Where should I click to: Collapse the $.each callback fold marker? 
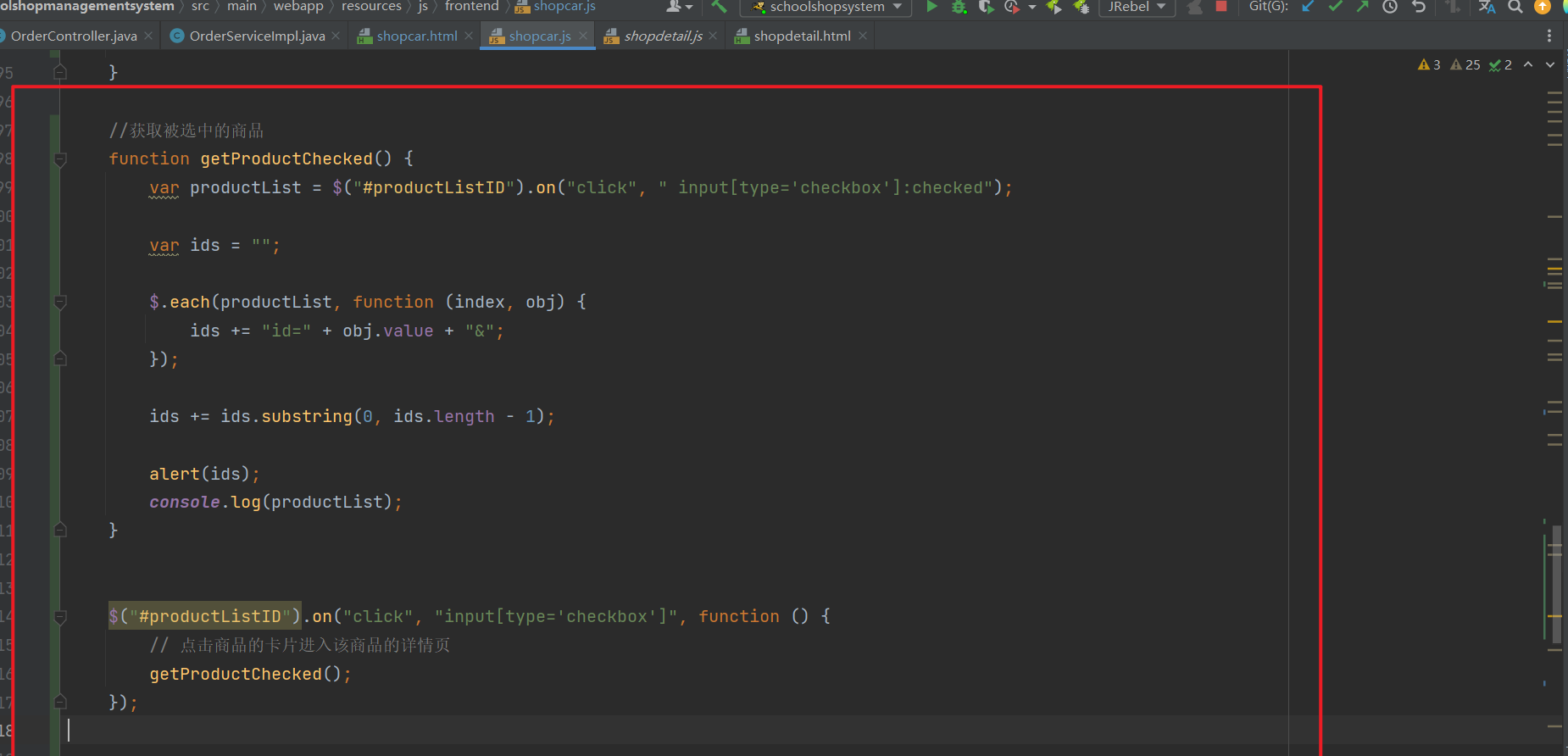click(x=60, y=302)
